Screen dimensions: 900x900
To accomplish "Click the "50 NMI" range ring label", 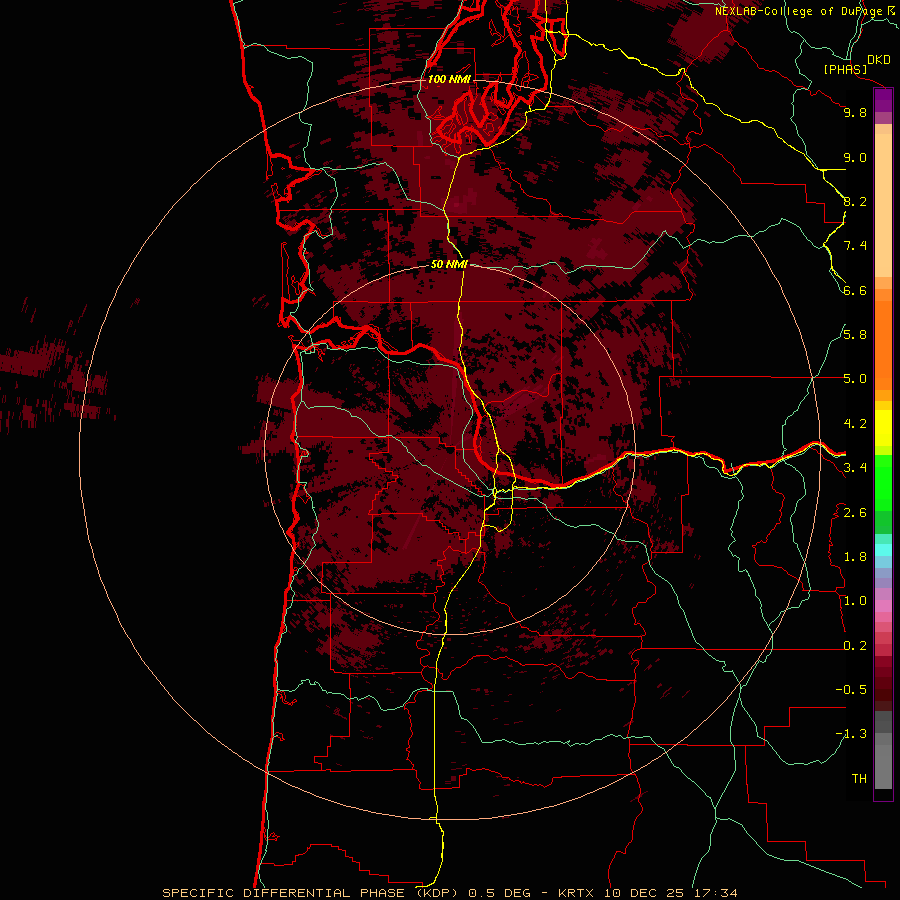I will [x=449, y=265].
